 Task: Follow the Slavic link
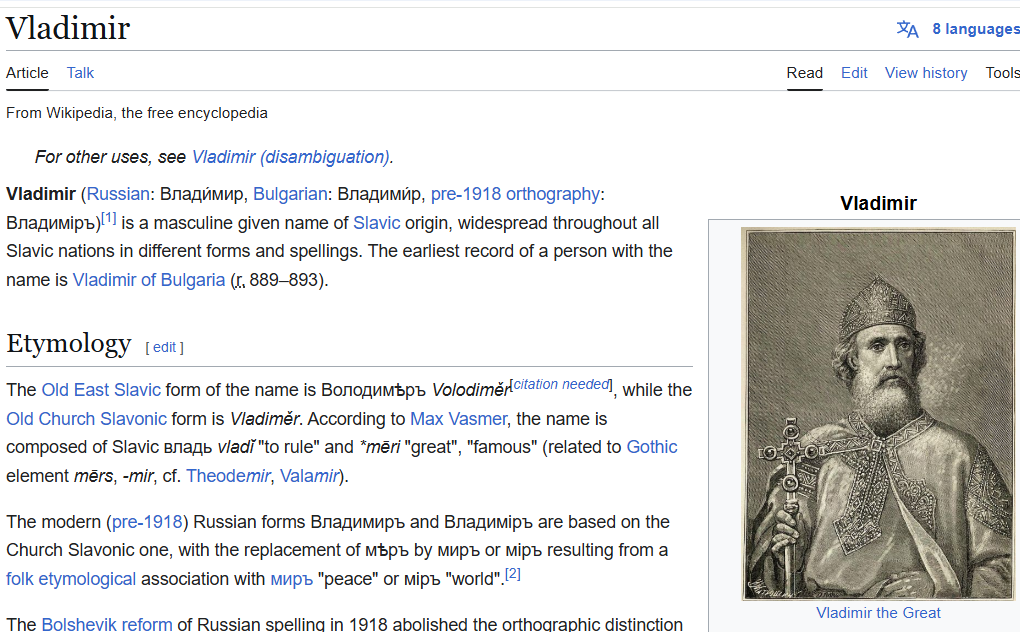point(377,223)
